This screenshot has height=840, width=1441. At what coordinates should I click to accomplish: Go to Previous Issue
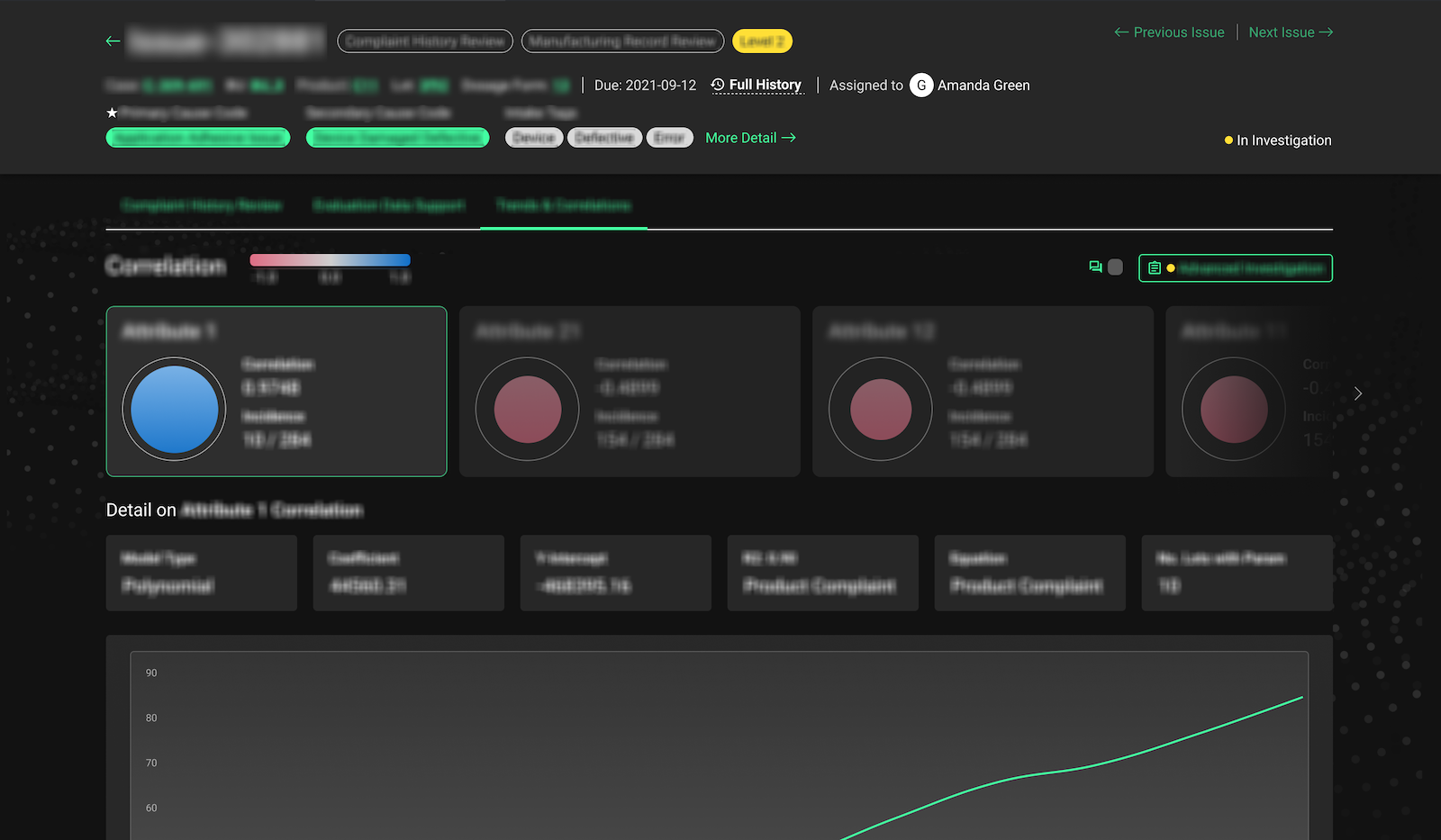click(1169, 32)
